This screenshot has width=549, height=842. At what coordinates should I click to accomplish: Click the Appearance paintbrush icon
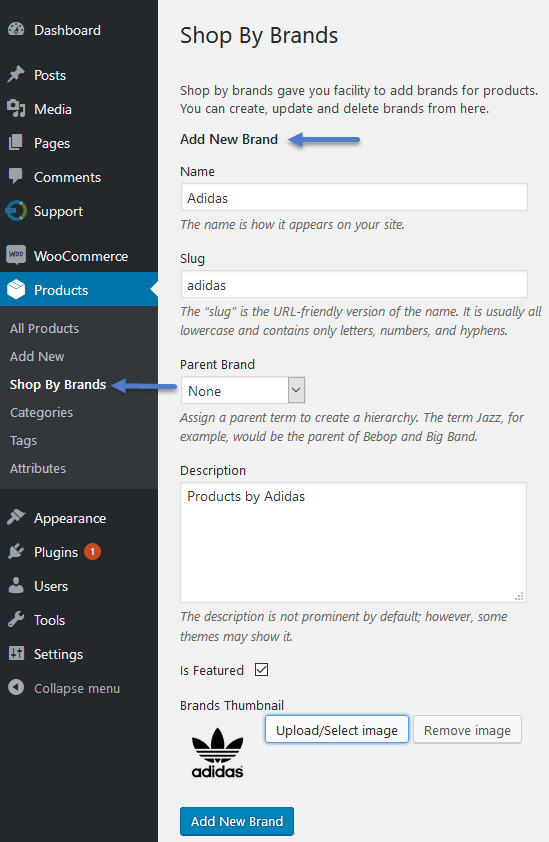click(16, 517)
